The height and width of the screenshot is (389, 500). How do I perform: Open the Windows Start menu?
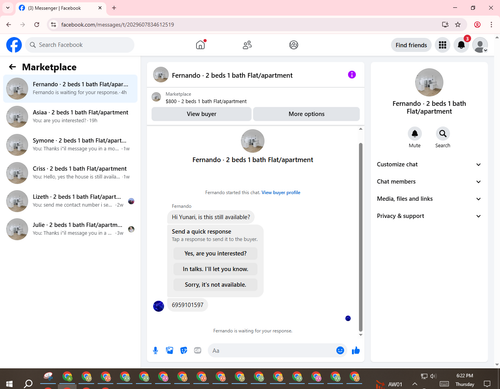(x=9, y=383)
